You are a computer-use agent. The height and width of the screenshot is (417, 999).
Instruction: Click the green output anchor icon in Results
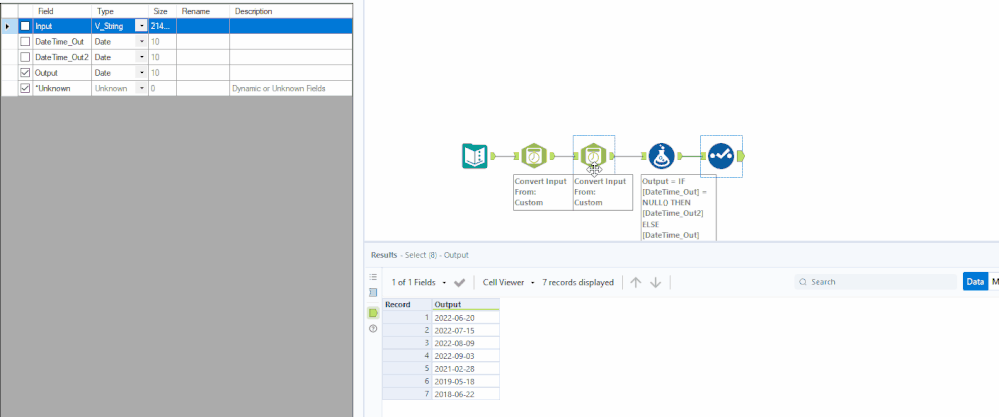(x=373, y=313)
